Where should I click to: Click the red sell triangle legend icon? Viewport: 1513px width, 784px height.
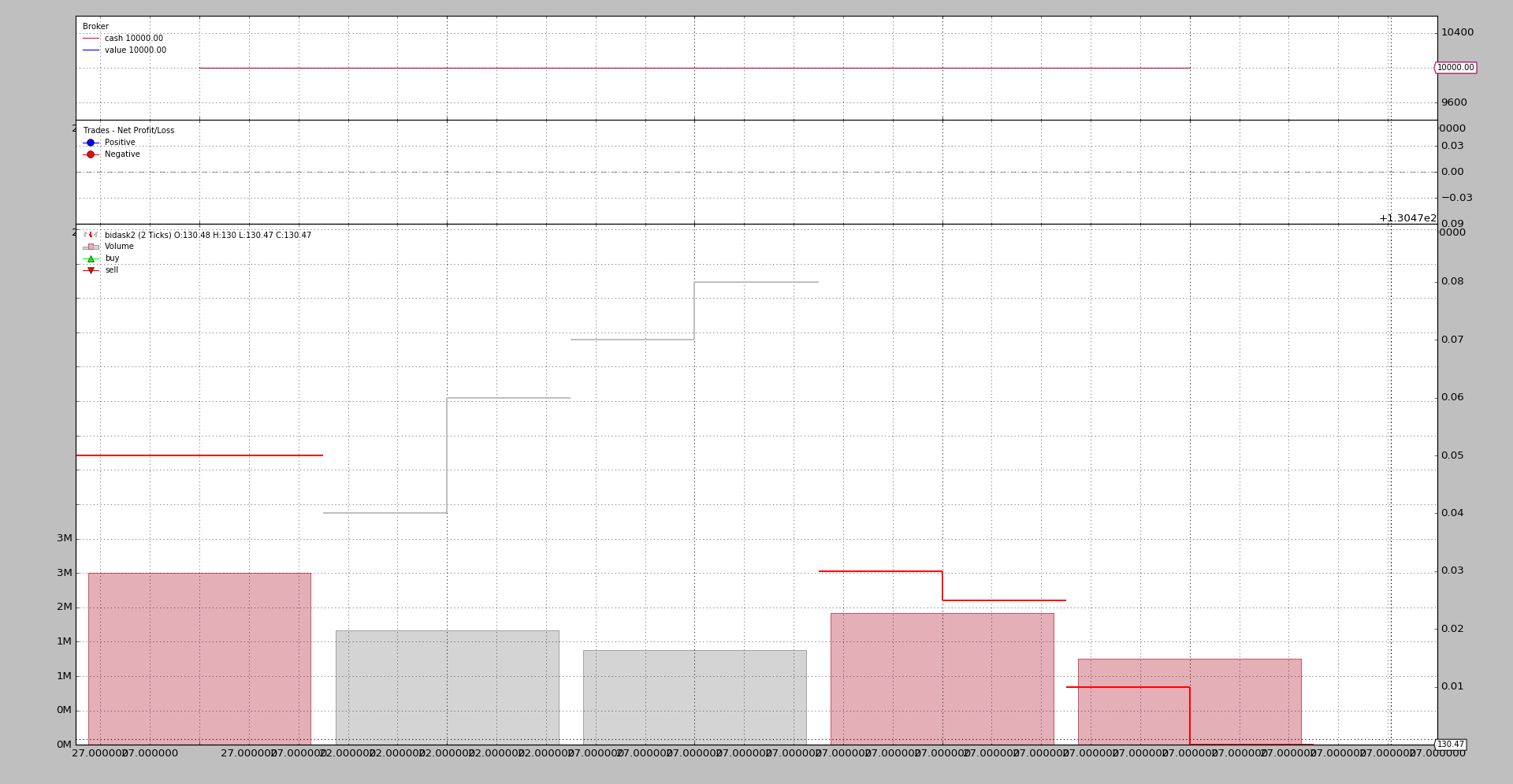91,270
